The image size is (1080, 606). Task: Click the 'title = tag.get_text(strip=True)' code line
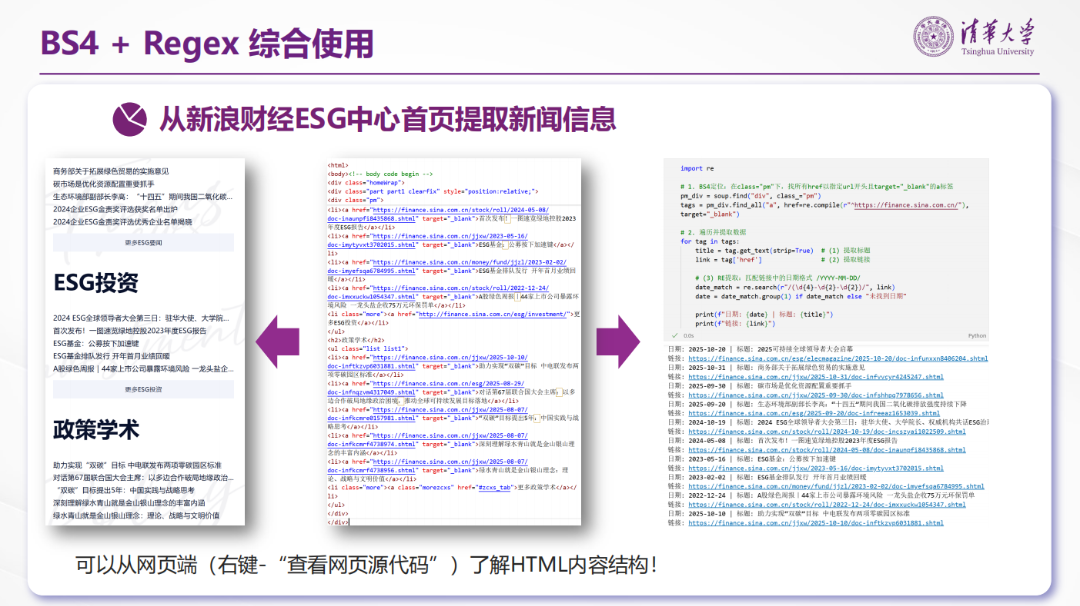[754, 251]
